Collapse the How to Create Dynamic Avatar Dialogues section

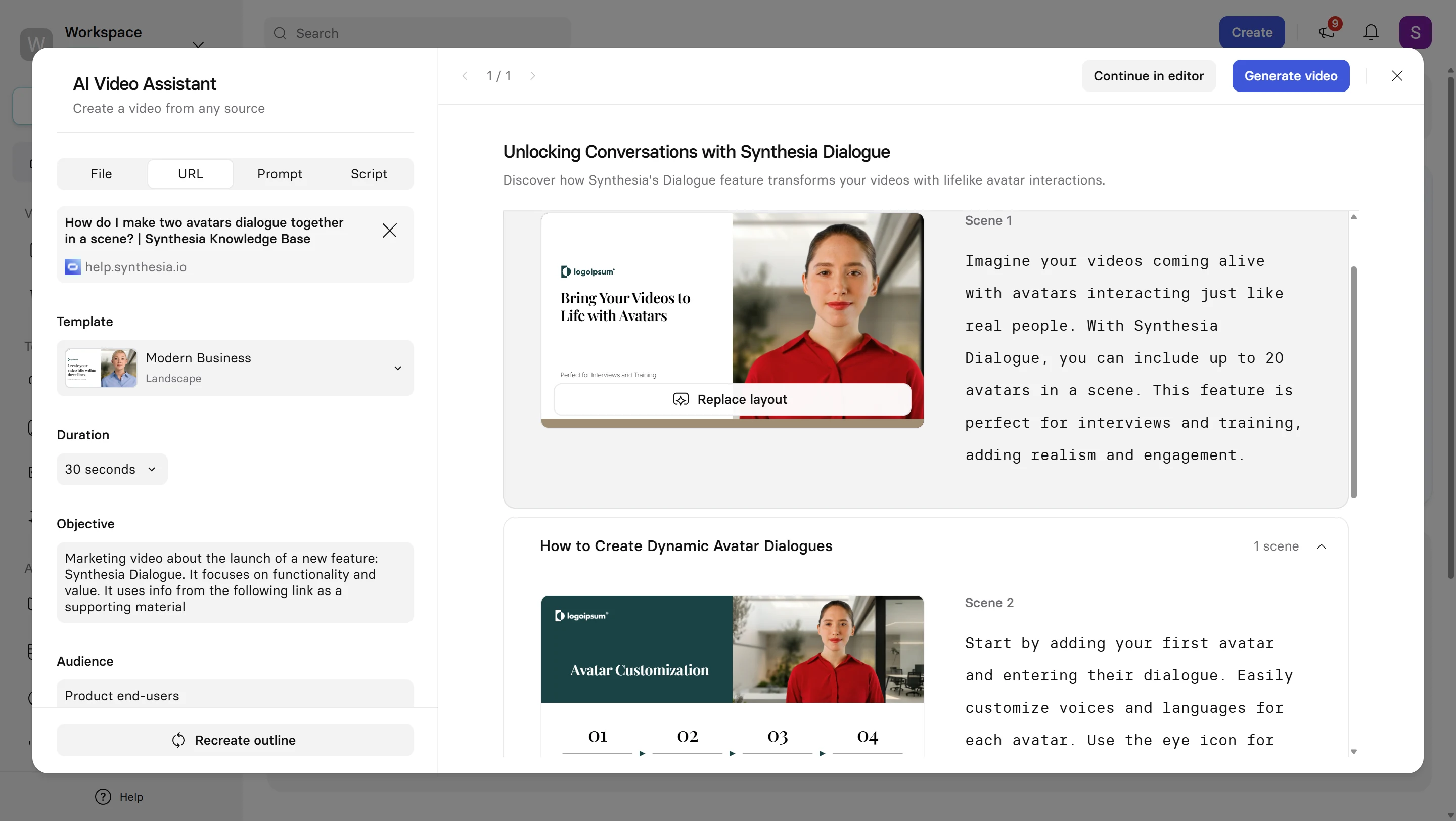coord(1322,546)
